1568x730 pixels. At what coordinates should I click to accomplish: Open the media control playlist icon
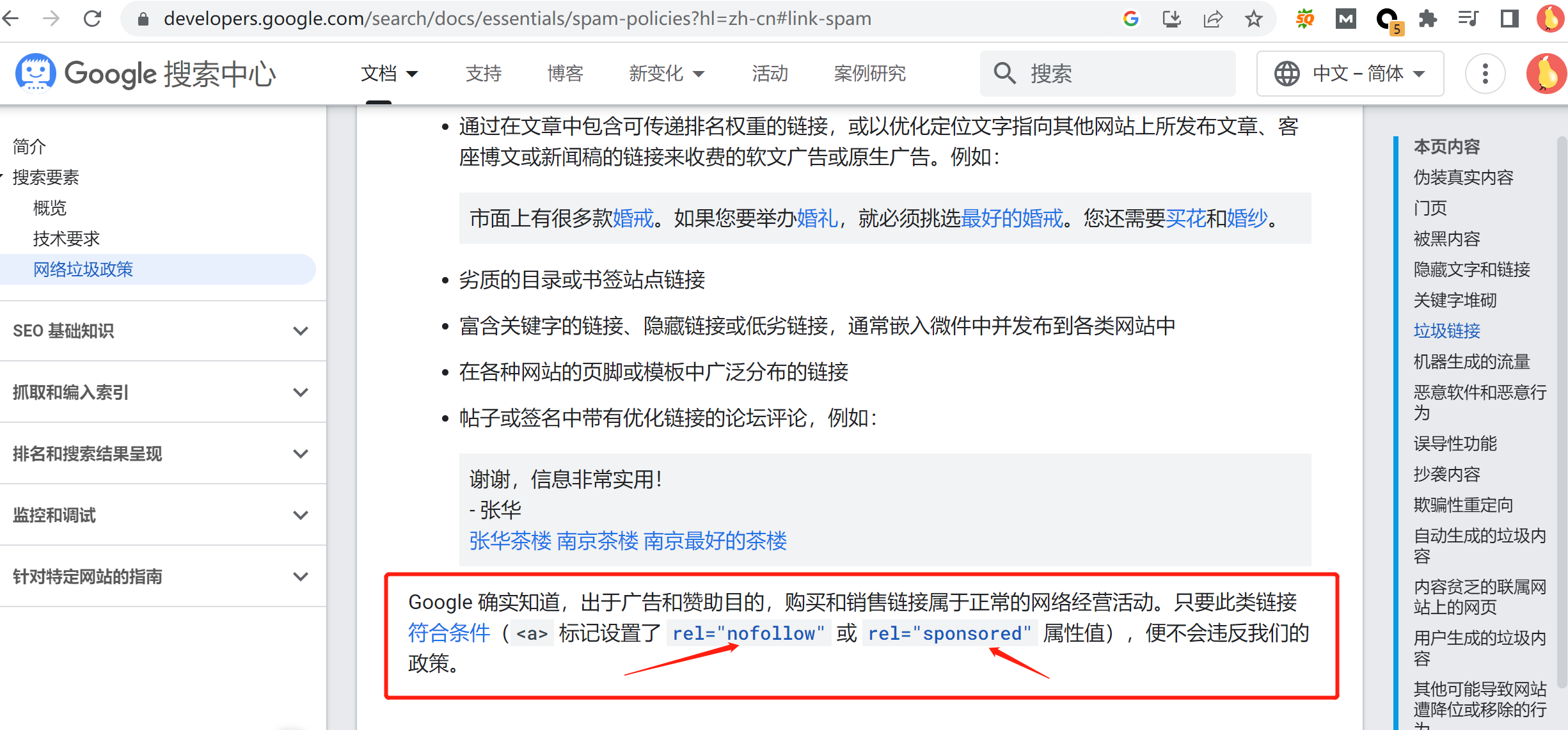point(1469,19)
